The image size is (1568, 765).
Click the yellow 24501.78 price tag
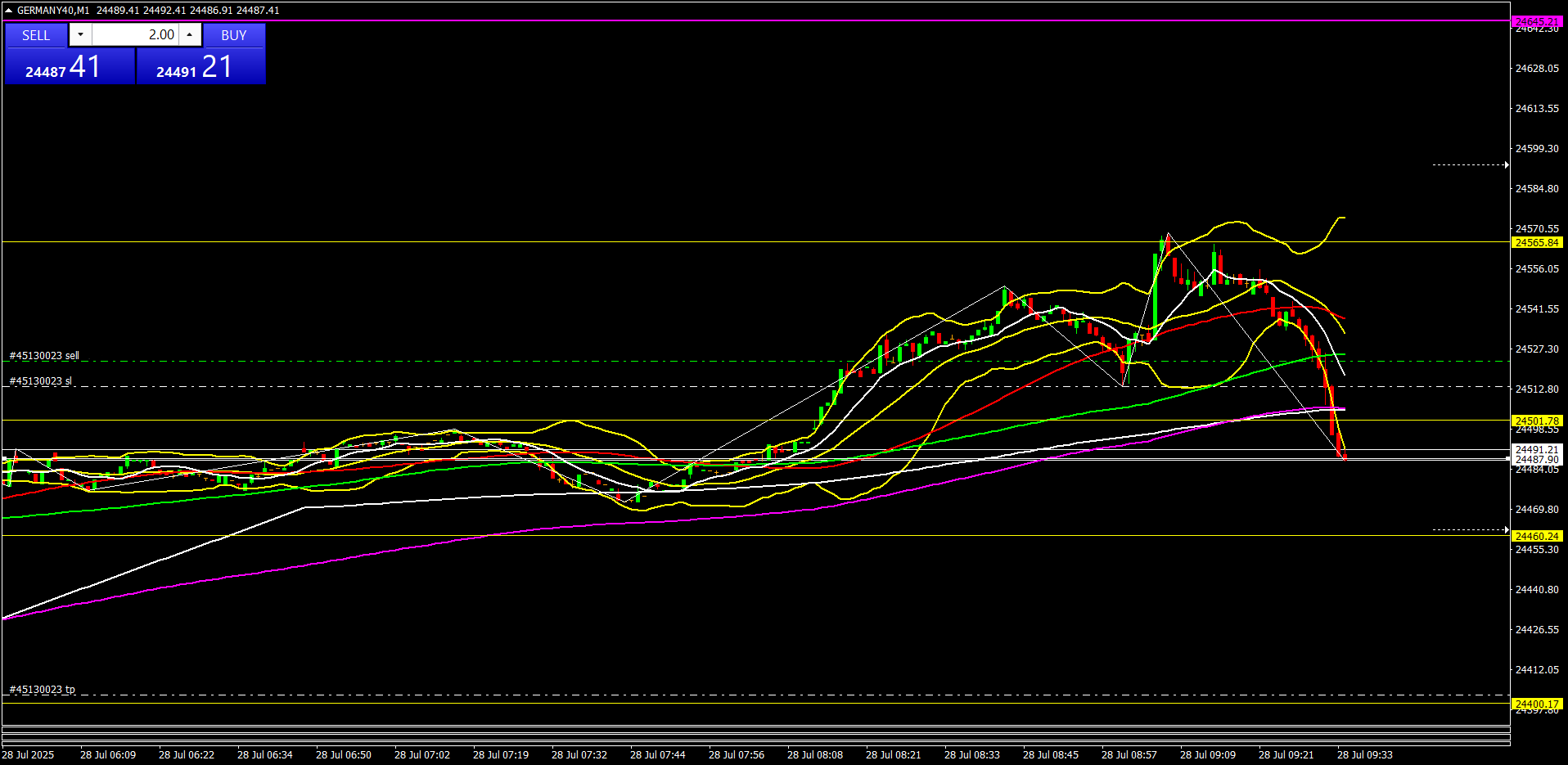click(x=1537, y=421)
